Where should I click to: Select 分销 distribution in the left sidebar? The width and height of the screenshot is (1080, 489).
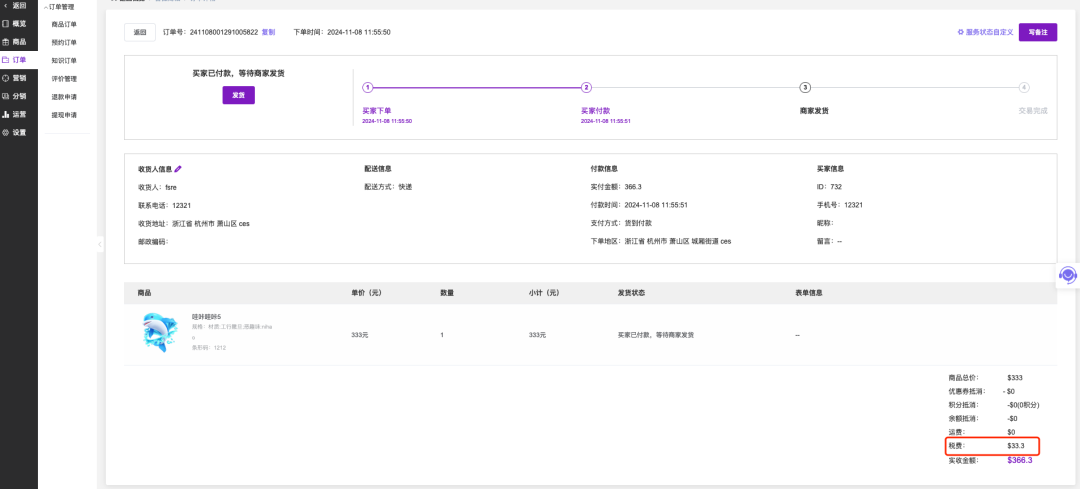pyautogui.click(x=19, y=96)
